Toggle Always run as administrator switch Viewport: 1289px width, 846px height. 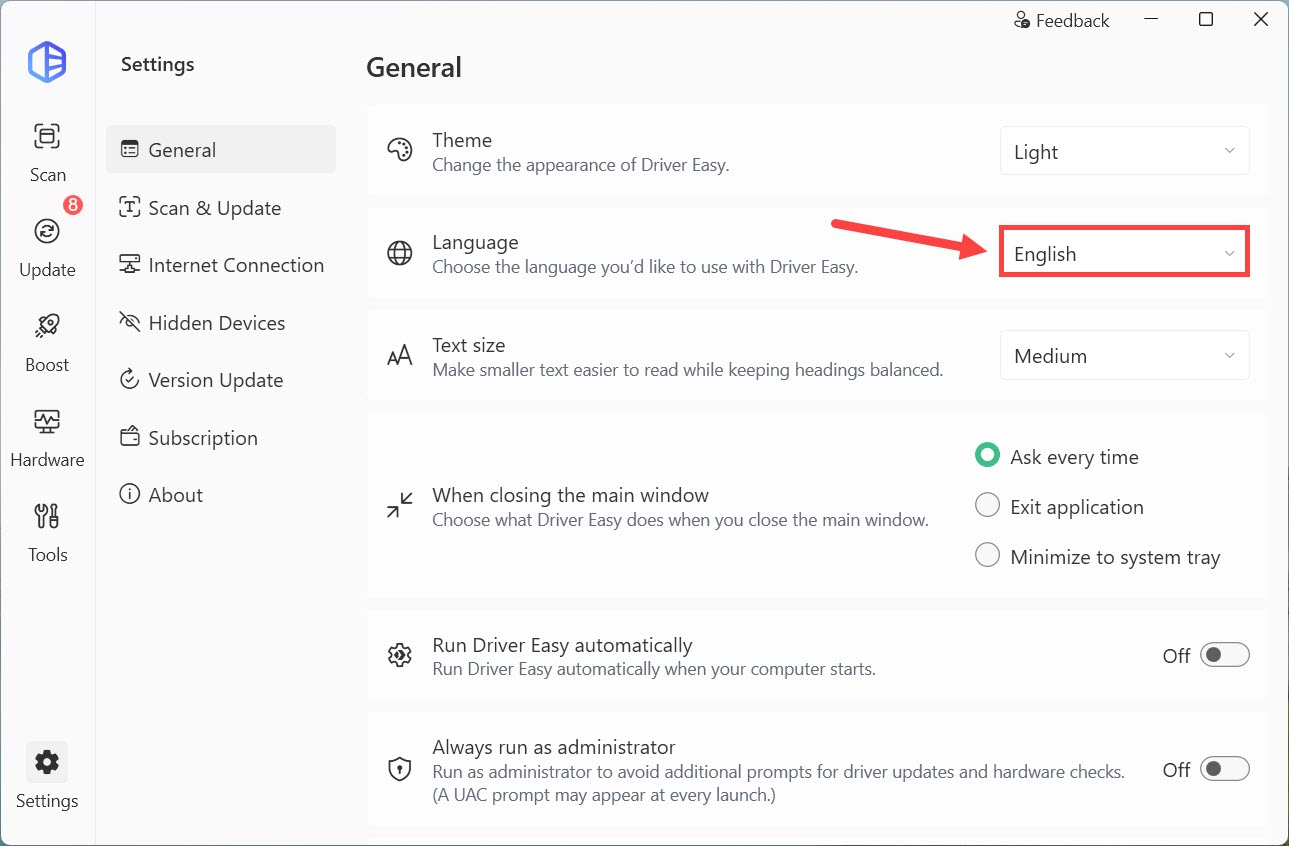pyautogui.click(x=1225, y=769)
